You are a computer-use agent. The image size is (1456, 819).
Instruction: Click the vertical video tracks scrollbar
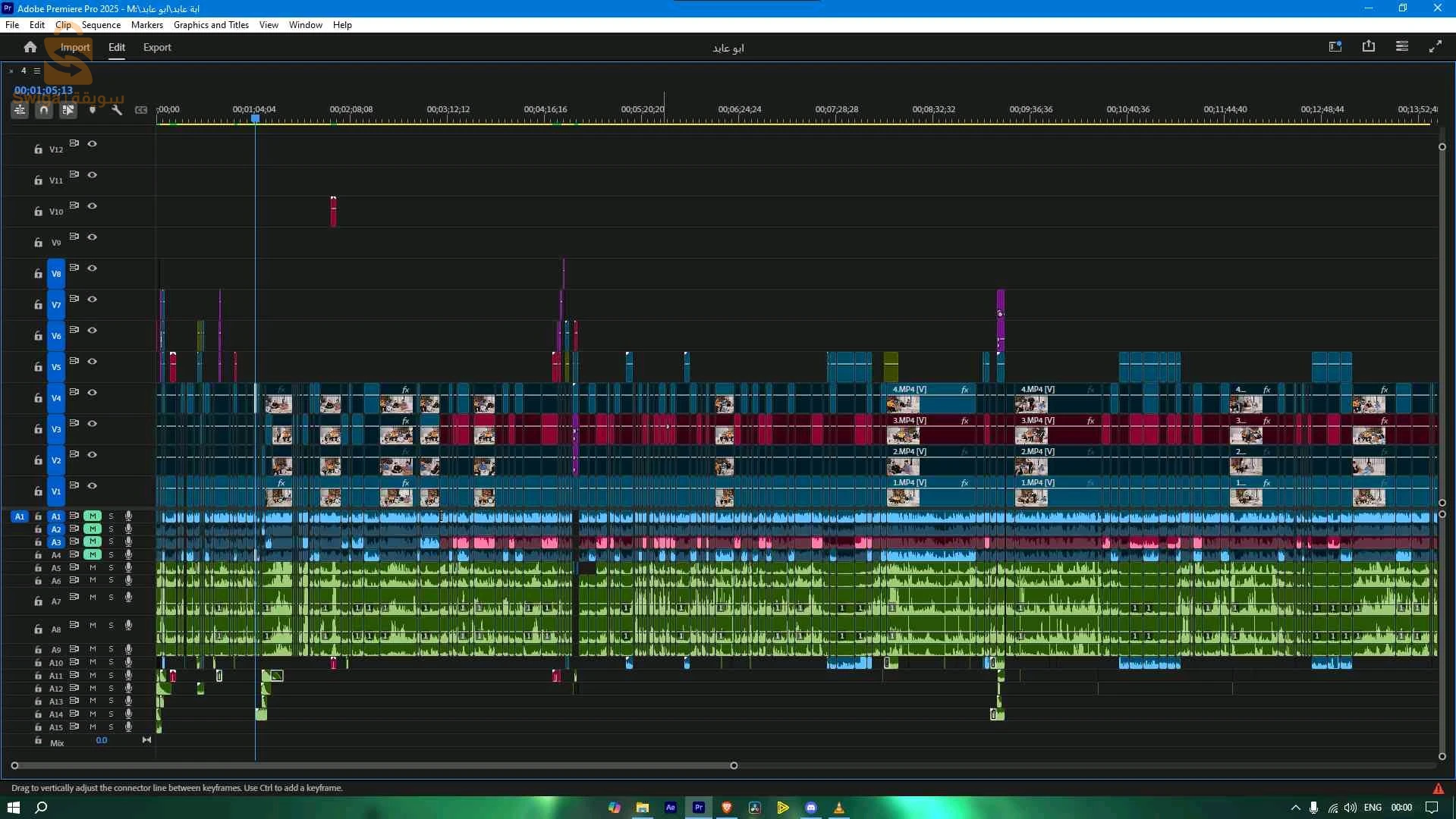pyautogui.click(x=1442, y=325)
